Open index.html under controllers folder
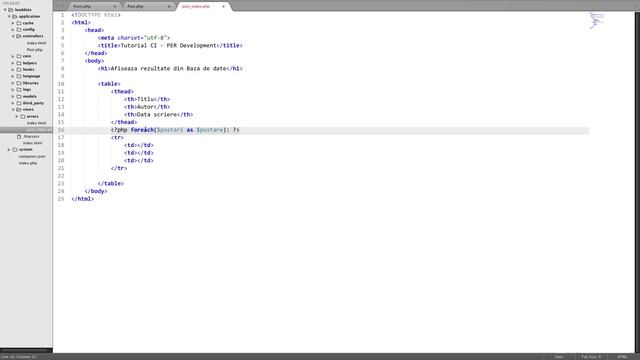This screenshot has height=360, width=640. tap(36, 43)
